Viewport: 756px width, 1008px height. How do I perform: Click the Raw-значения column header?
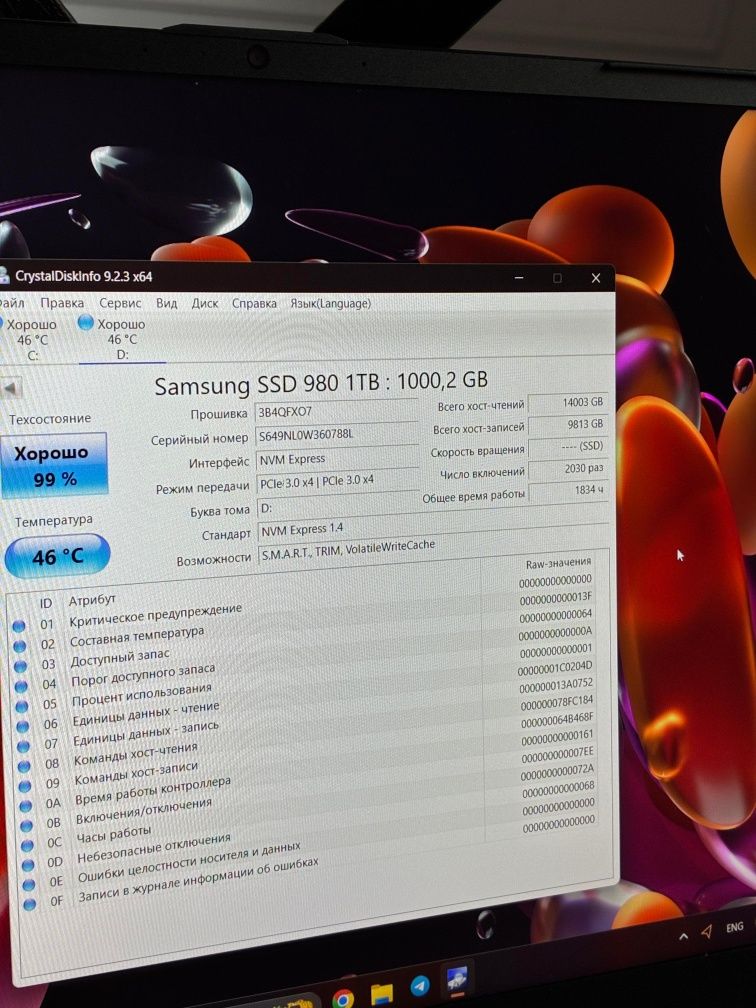click(x=558, y=564)
